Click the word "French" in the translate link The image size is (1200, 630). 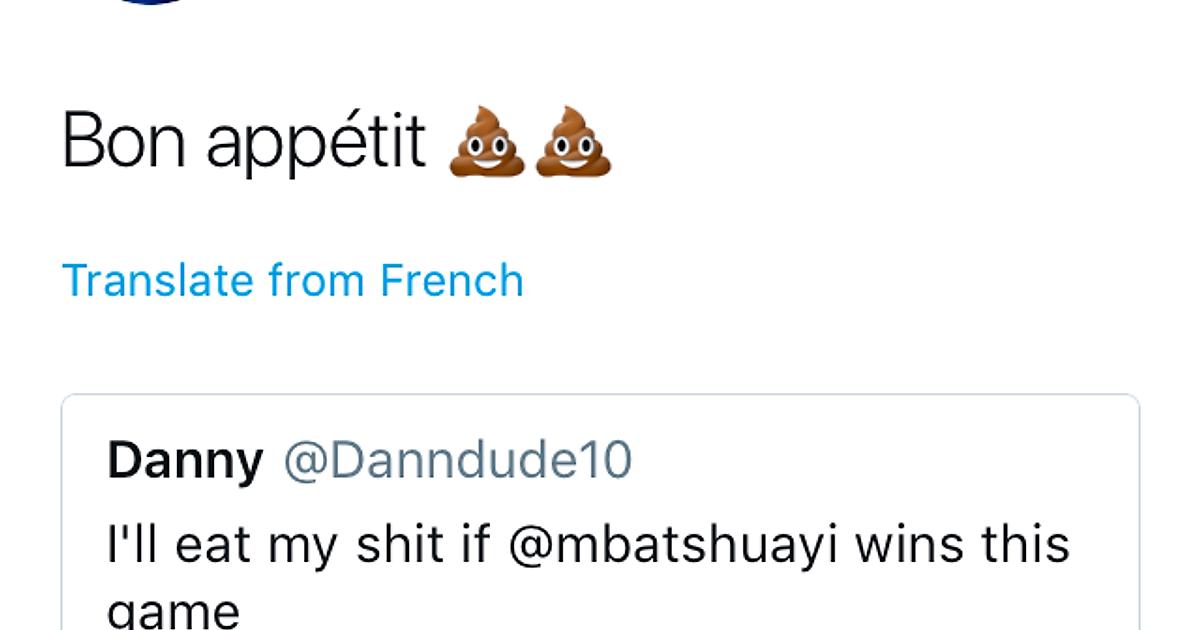452,280
